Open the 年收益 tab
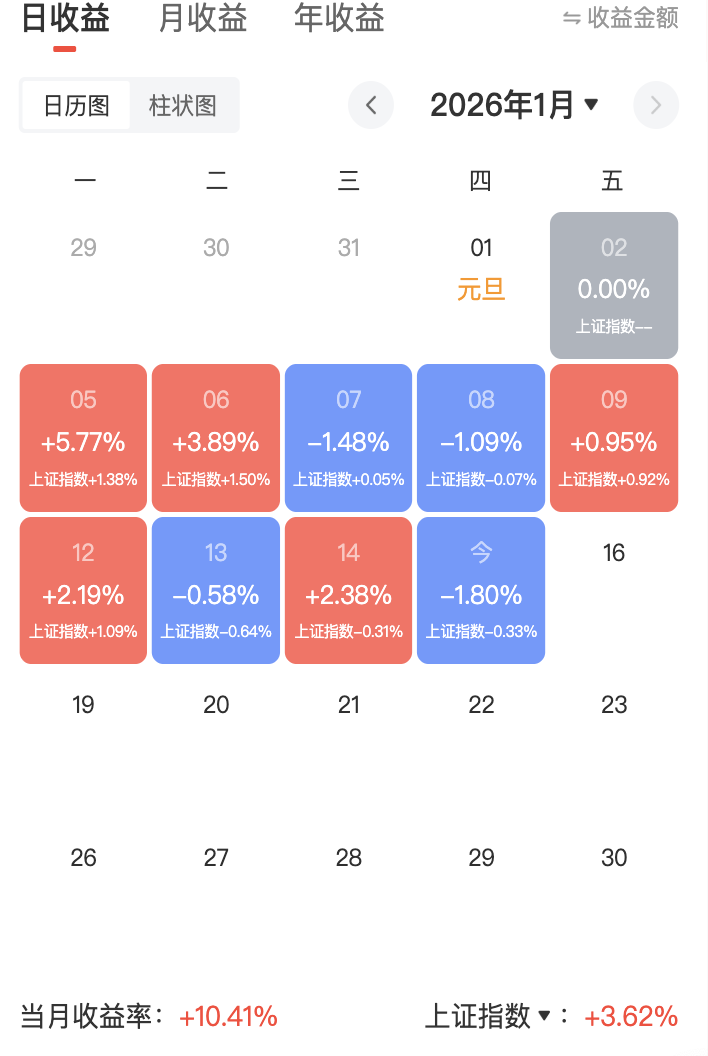The width and height of the screenshot is (708, 1056). (x=339, y=18)
